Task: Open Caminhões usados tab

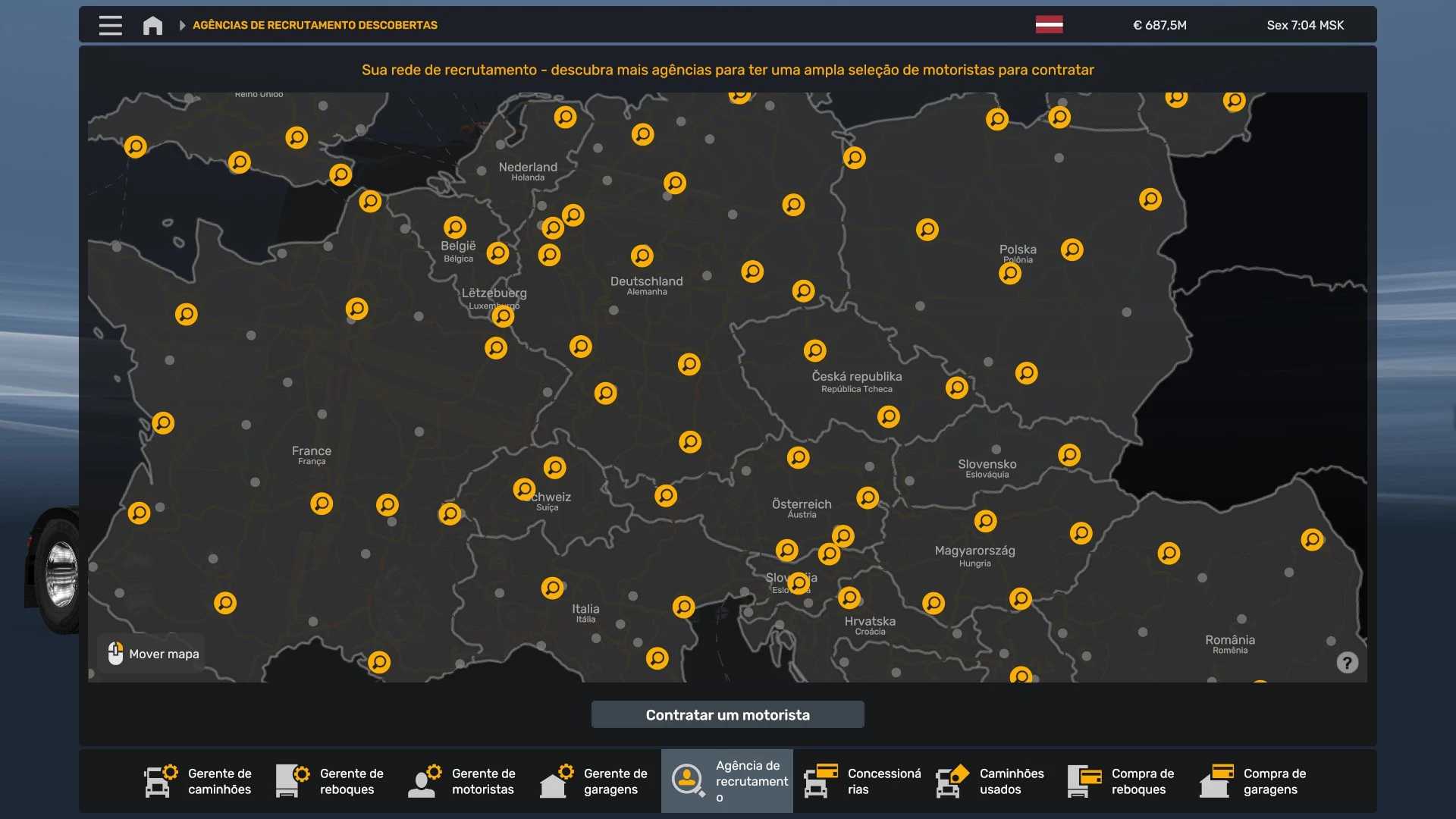Action: coord(990,781)
